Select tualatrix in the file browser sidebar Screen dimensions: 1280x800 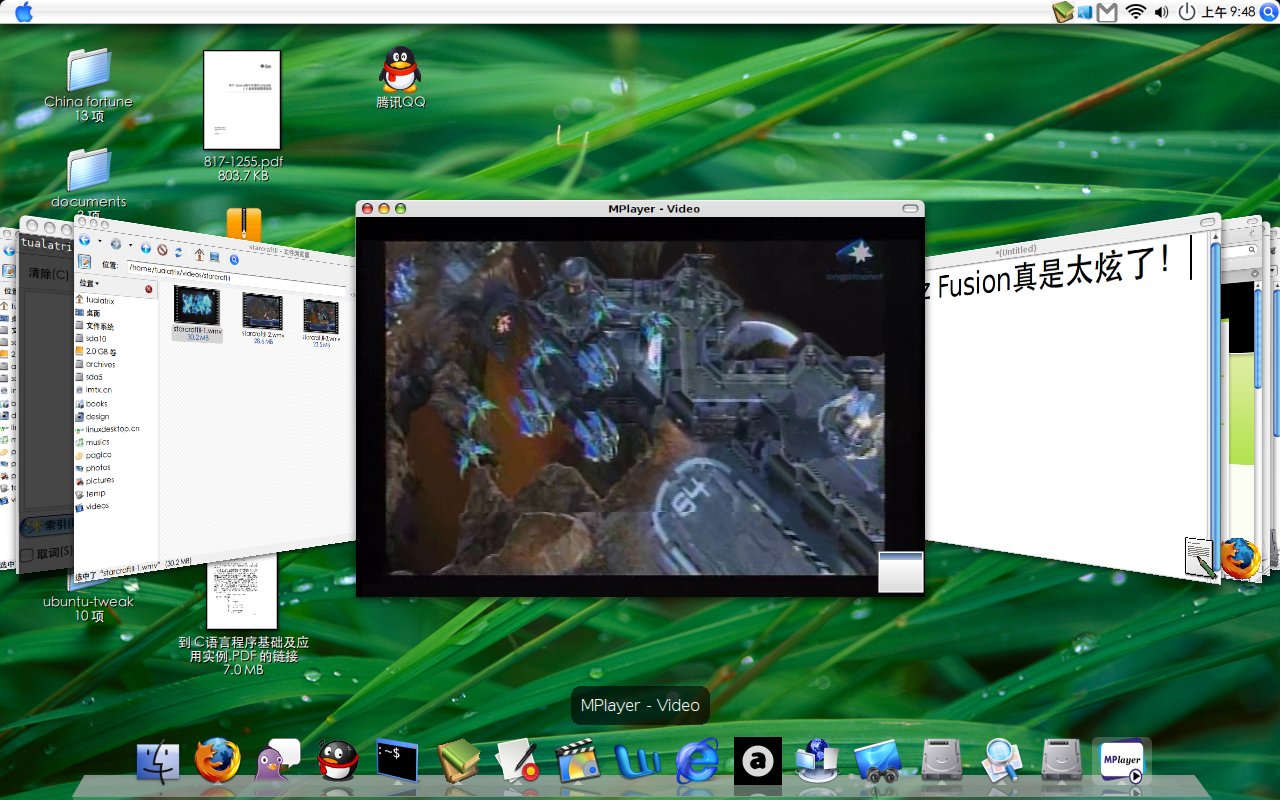[98, 299]
